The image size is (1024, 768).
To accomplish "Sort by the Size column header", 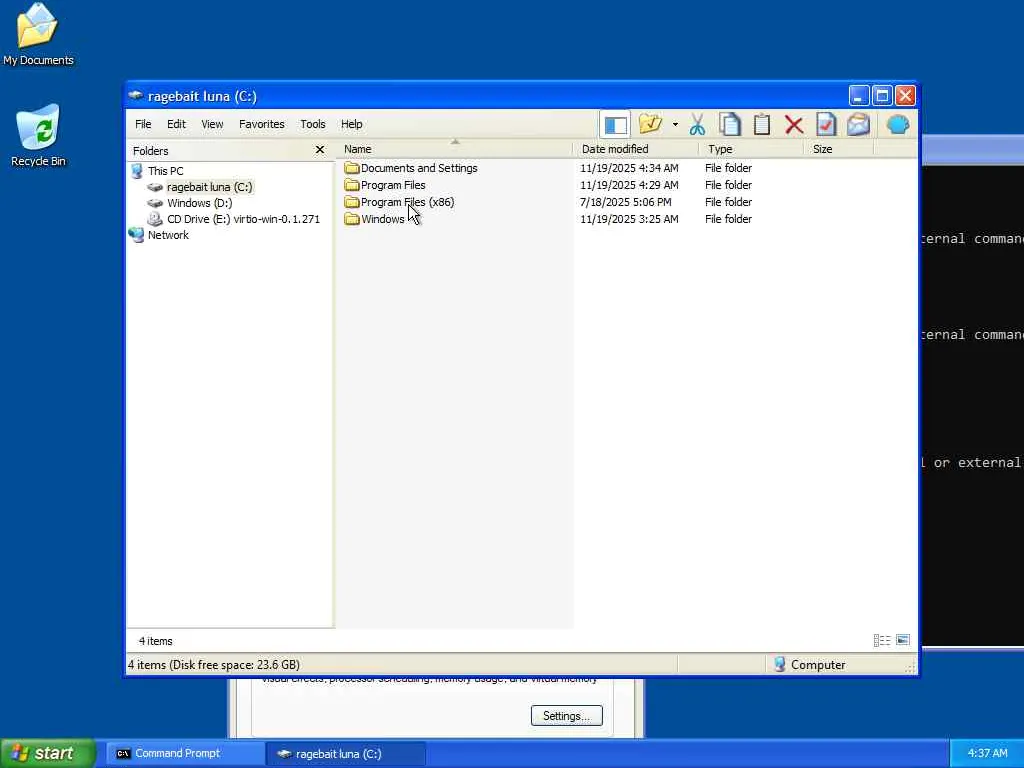I will click(839, 149).
